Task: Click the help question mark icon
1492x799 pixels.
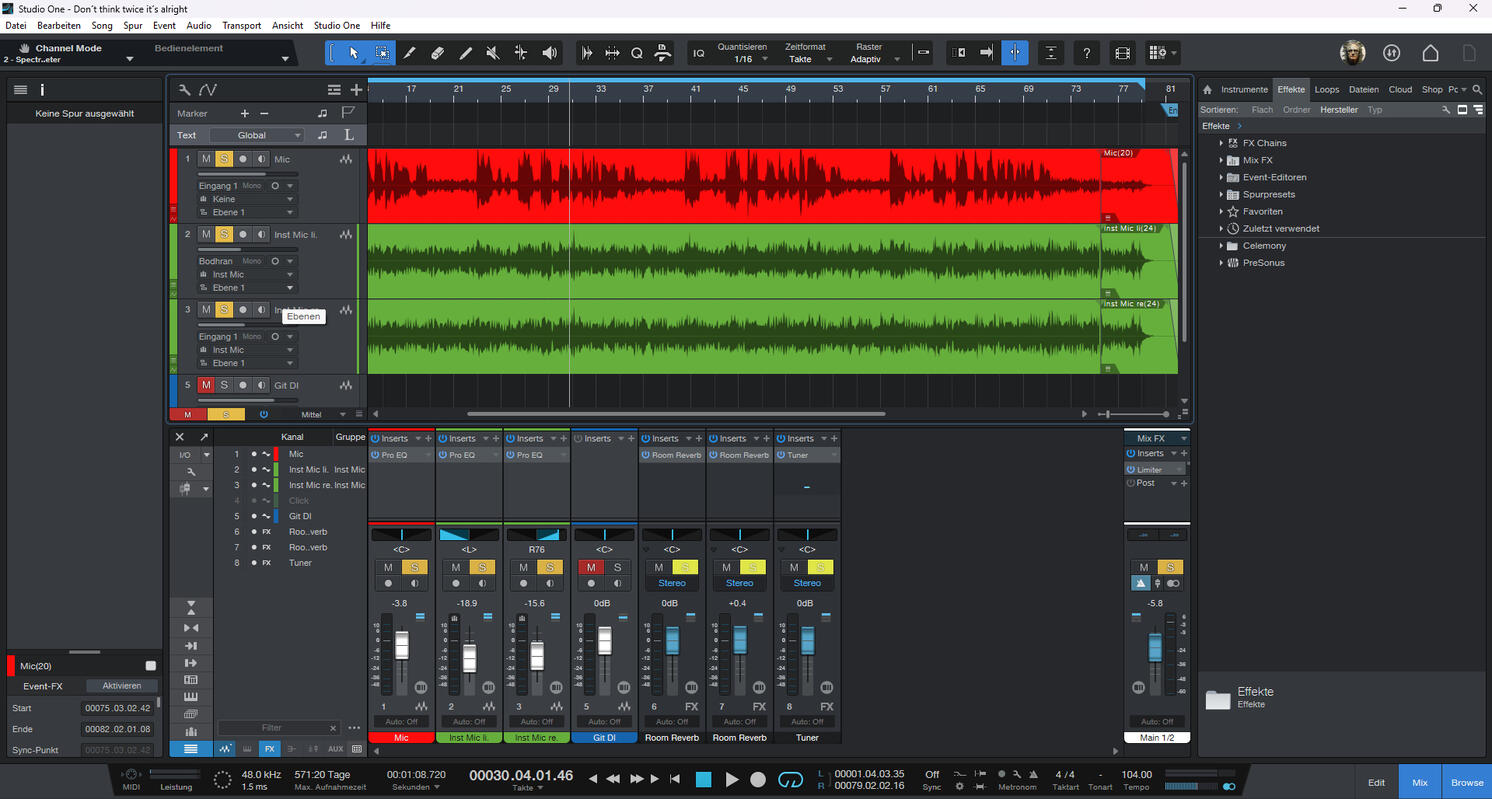Action: tap(1087, 53)
